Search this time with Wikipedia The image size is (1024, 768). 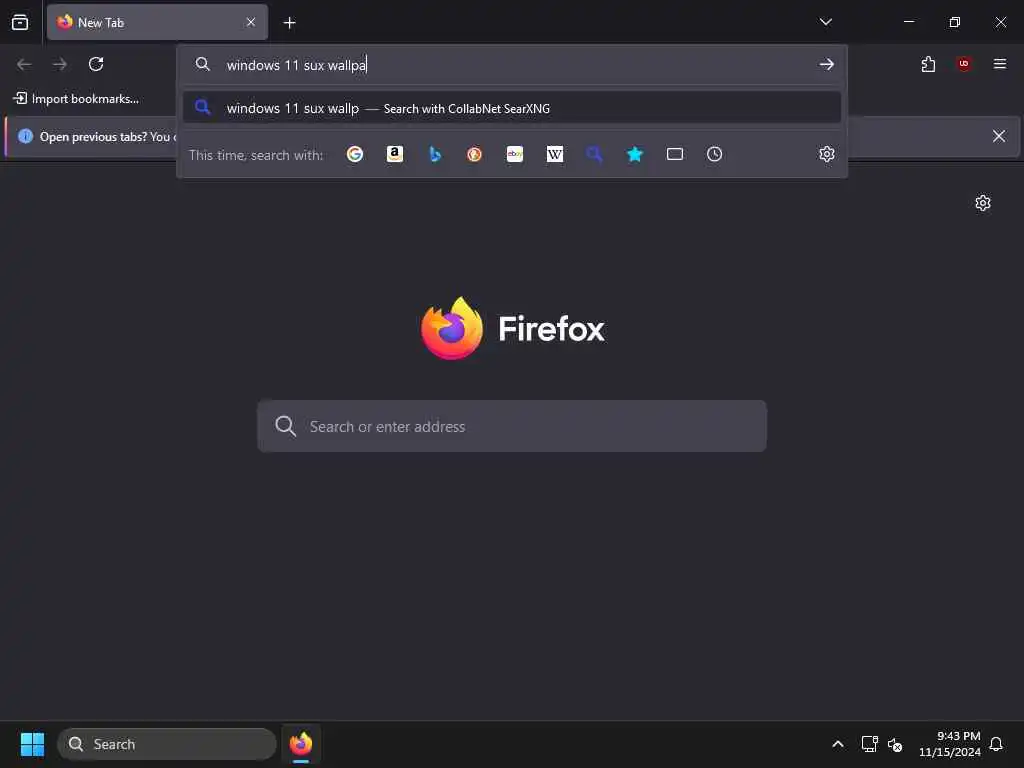pyautogui.click(x=554, y=154)
